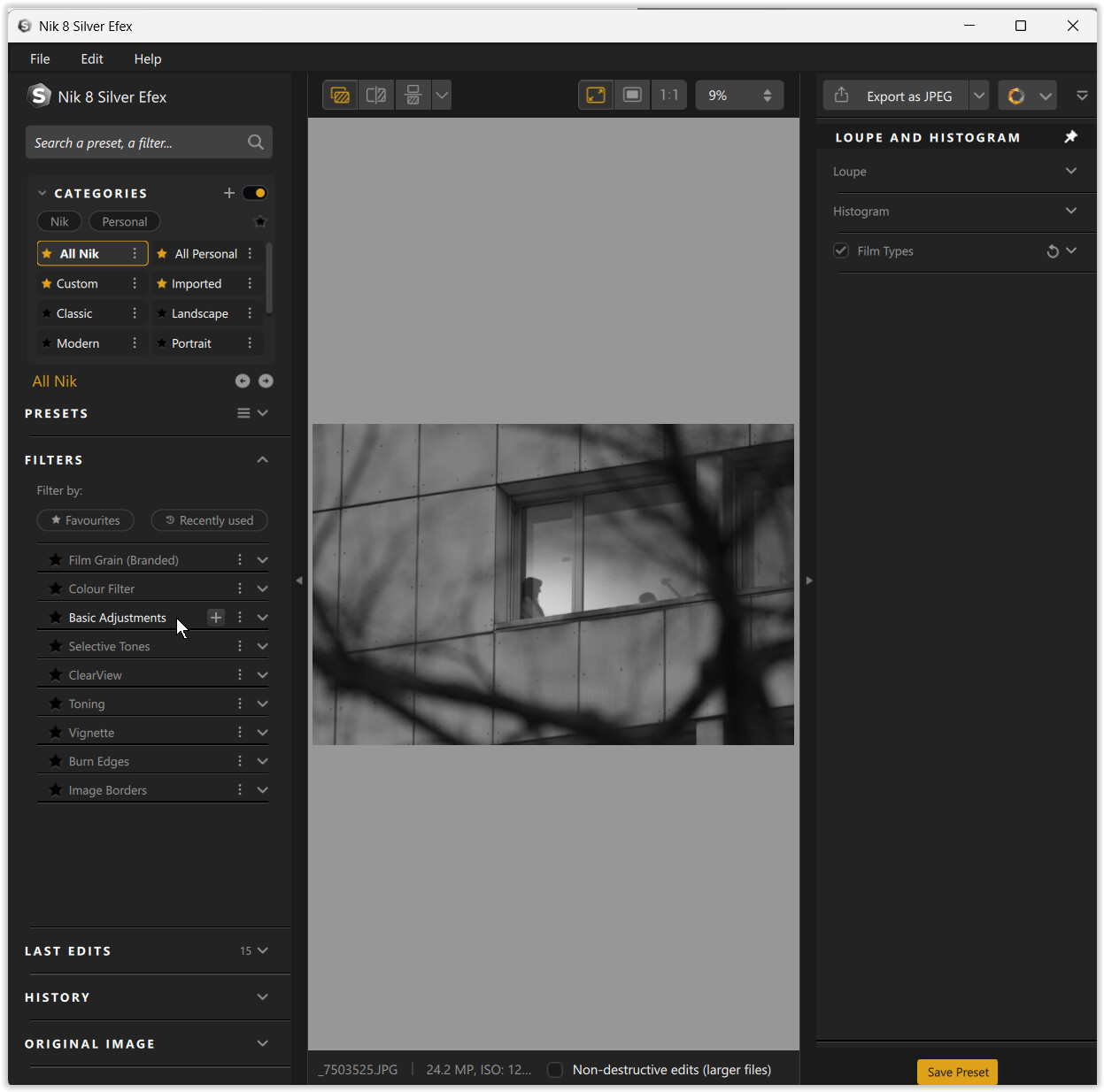This screenshot has height=1092, width=1104.
Task: Click the next preset arrow icon
Action: click(x=266, y=381)
